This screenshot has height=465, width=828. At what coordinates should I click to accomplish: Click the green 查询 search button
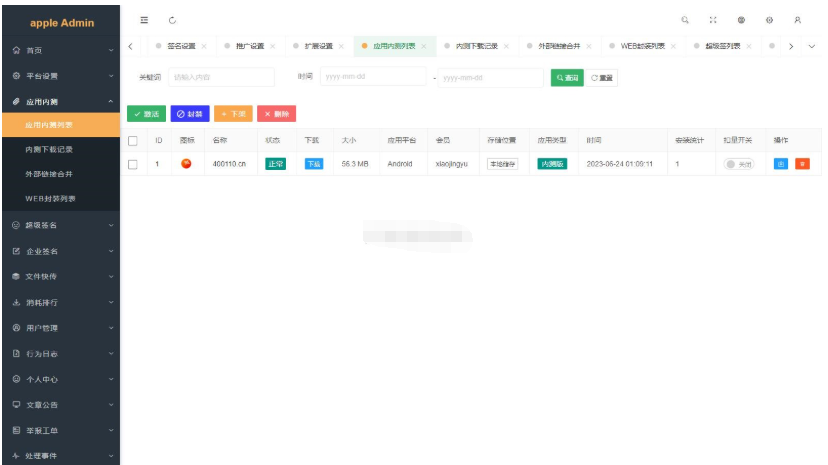coord(567,78)
